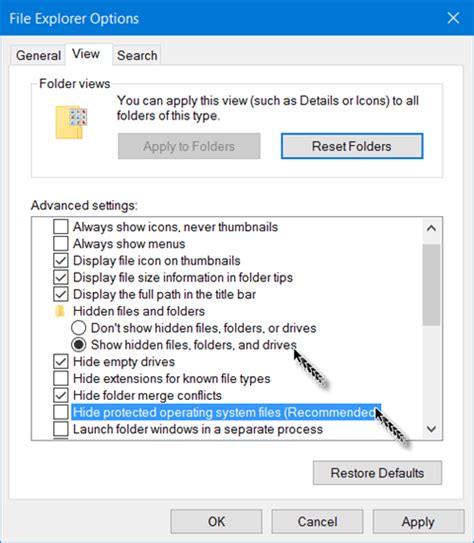Click the Apply button
Screen dimensions: 474x543
click(418, 522)
